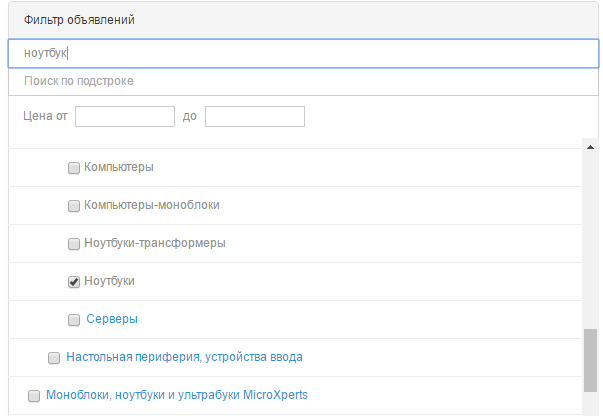Focus the maximum price до field
603x416 pixels.
coord(254,117)
